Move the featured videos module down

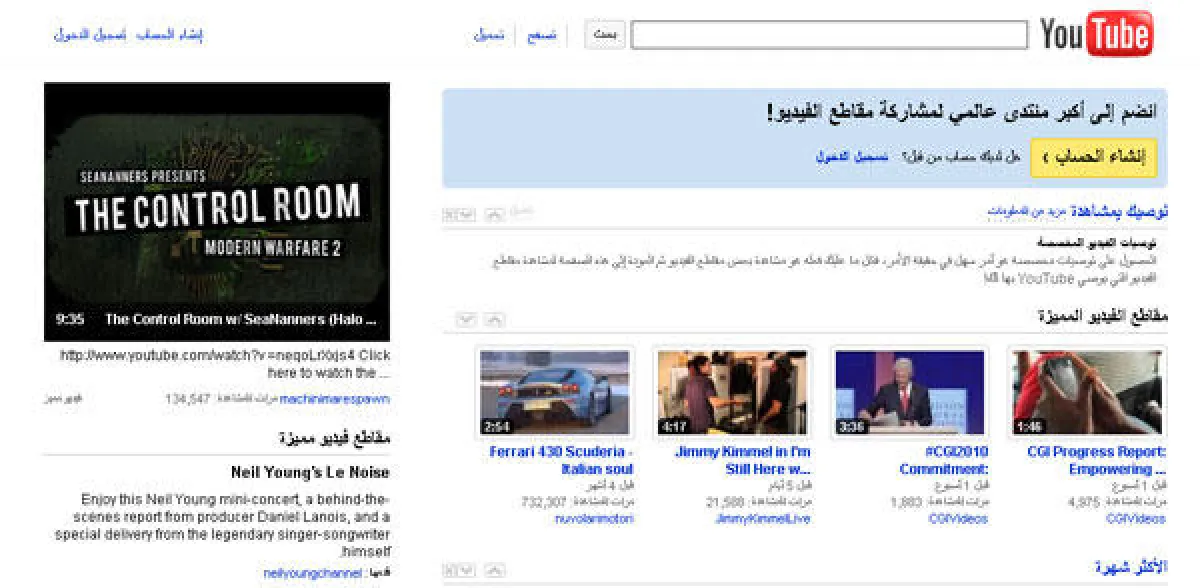click(x=465, y=319)
